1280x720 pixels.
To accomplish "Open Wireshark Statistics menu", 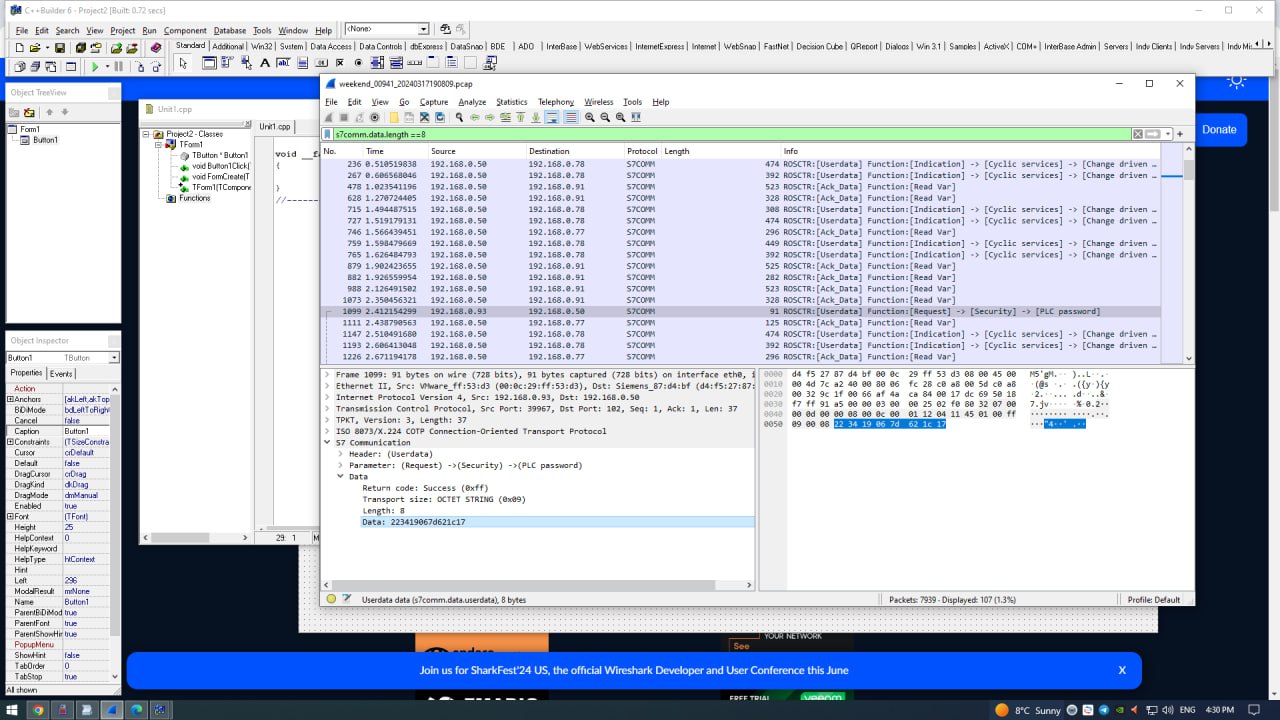I will pyautogui.click(x=511, y=102).
